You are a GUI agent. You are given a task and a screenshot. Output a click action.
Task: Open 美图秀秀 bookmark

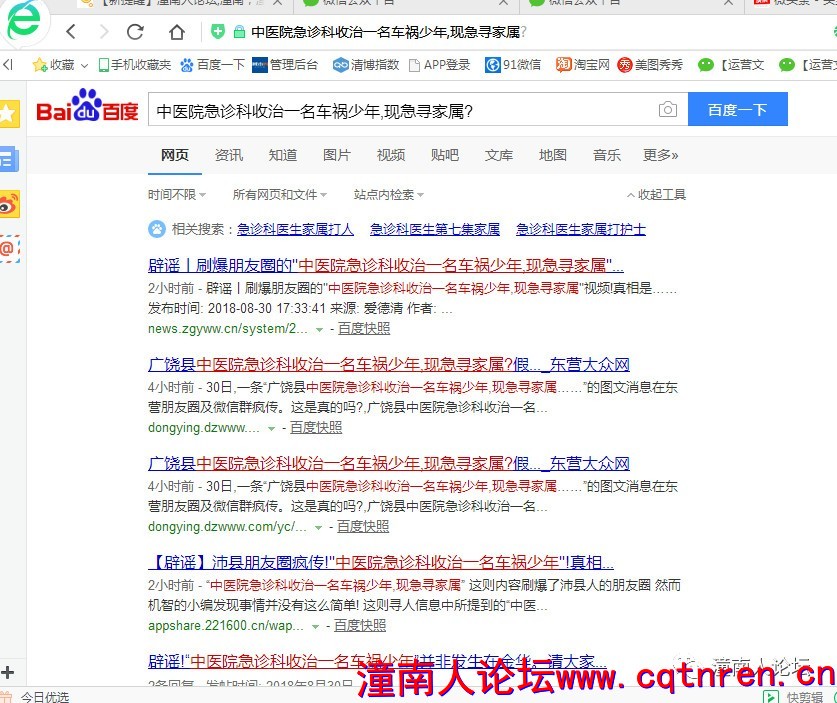point(650,65)
